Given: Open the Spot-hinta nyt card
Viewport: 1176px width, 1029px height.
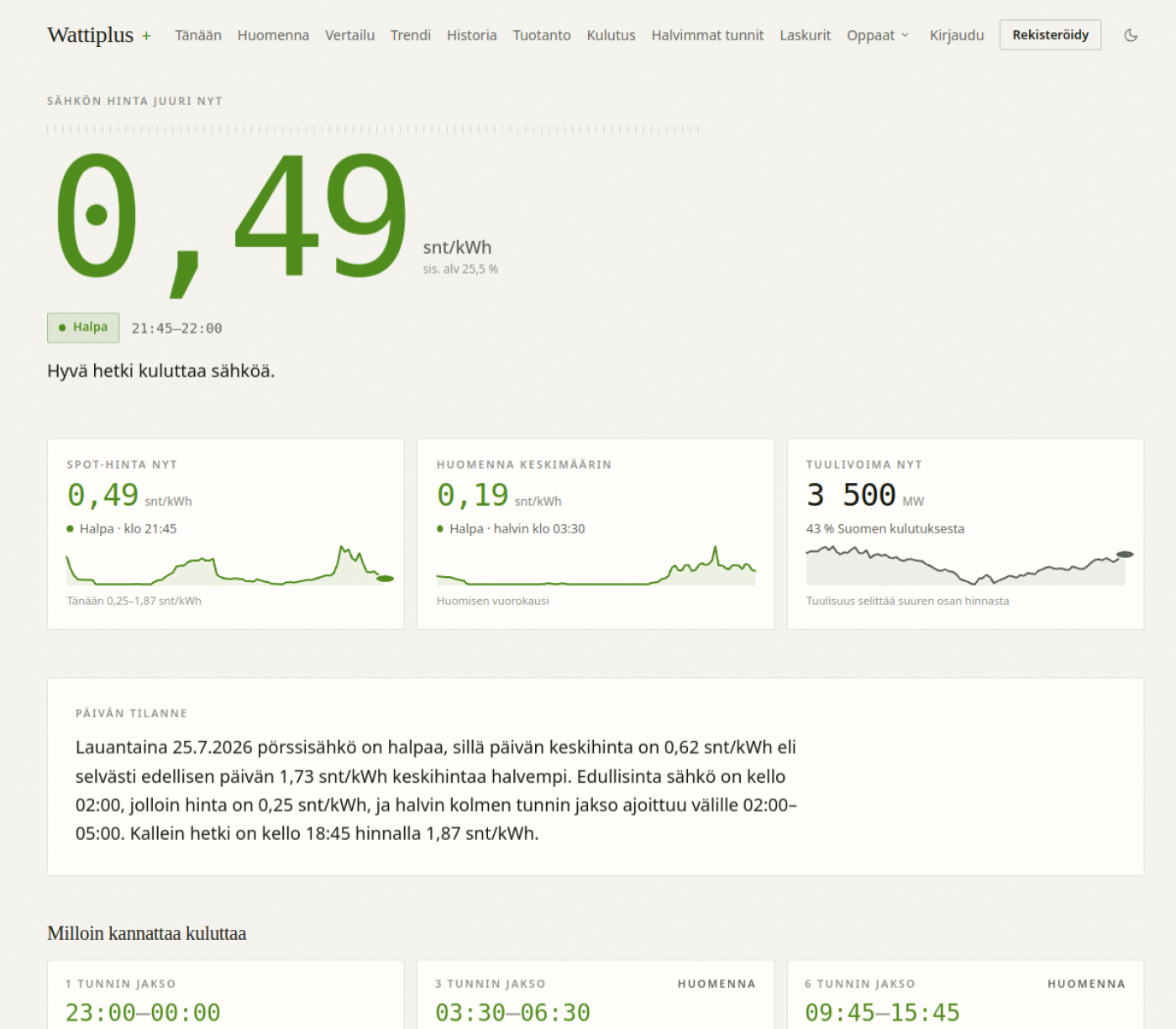Looking at the screenshot, I should (x=226, y=534).
